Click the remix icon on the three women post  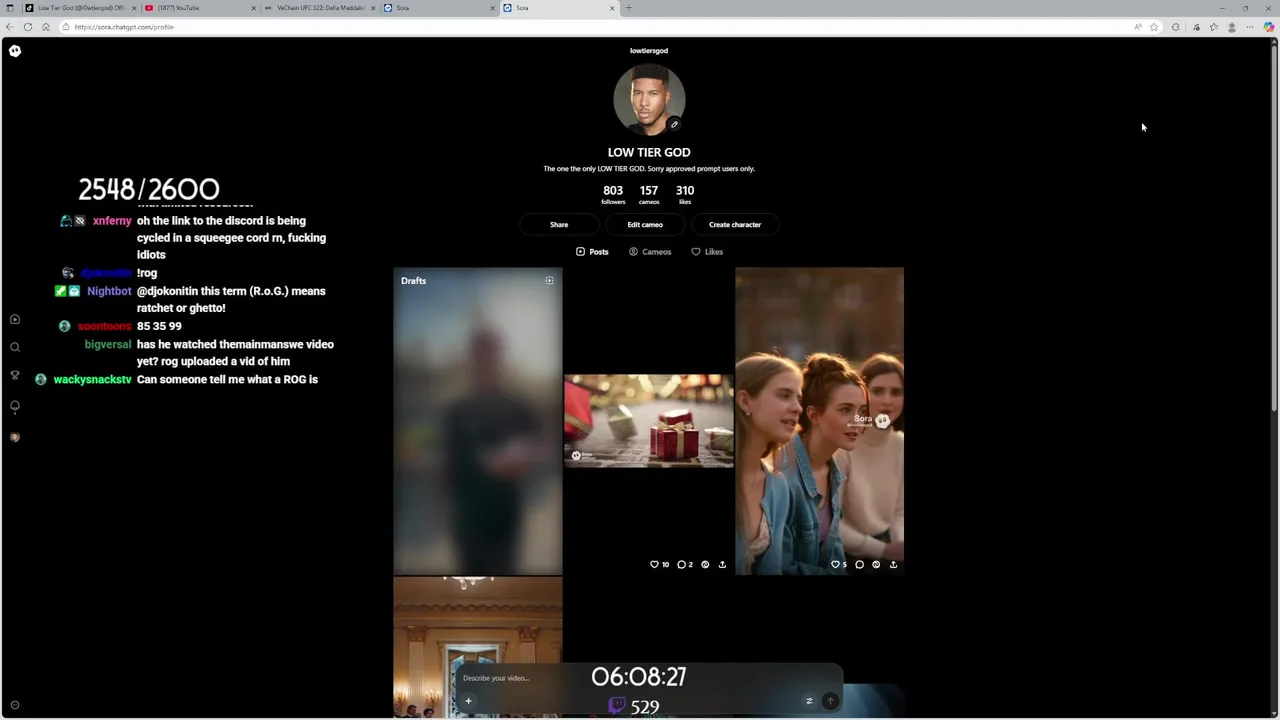point(876,564)
